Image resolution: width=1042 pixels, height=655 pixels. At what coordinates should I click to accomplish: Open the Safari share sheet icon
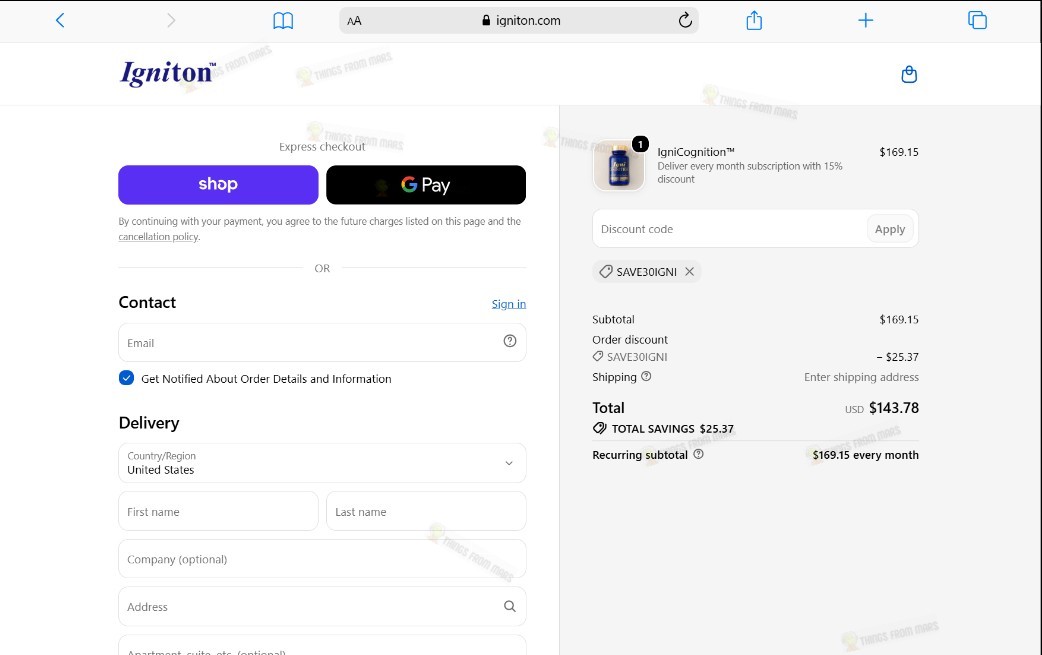pos(754,20)
